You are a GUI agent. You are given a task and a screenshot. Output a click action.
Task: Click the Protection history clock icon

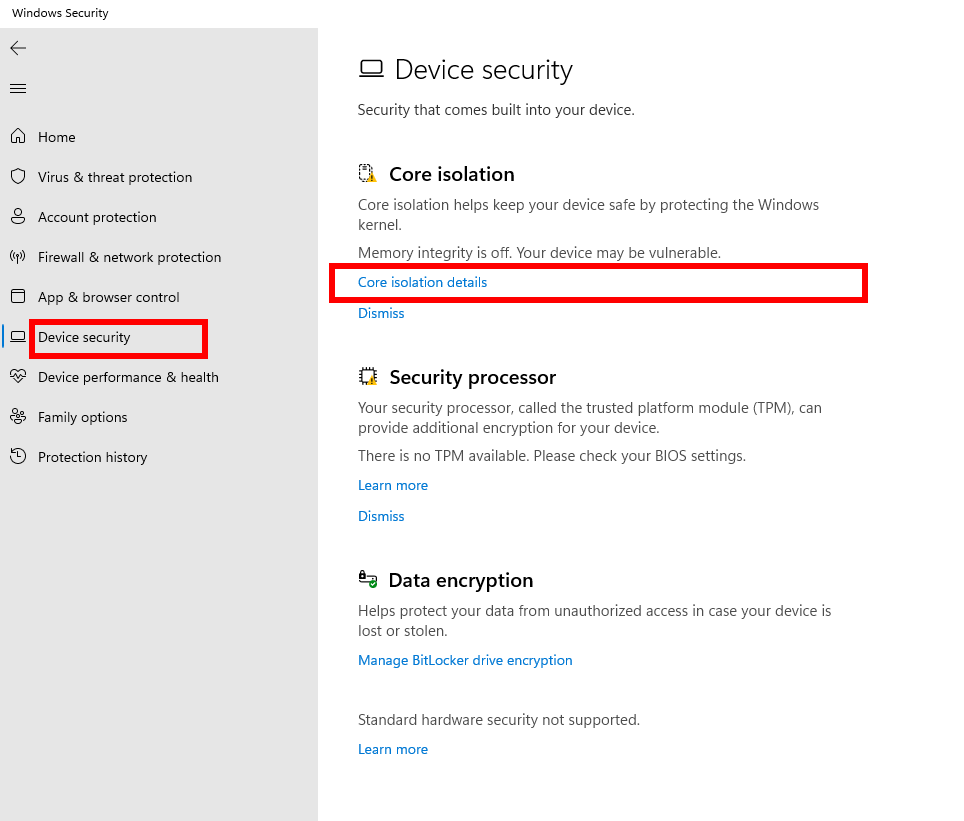(x=18, y=457)
